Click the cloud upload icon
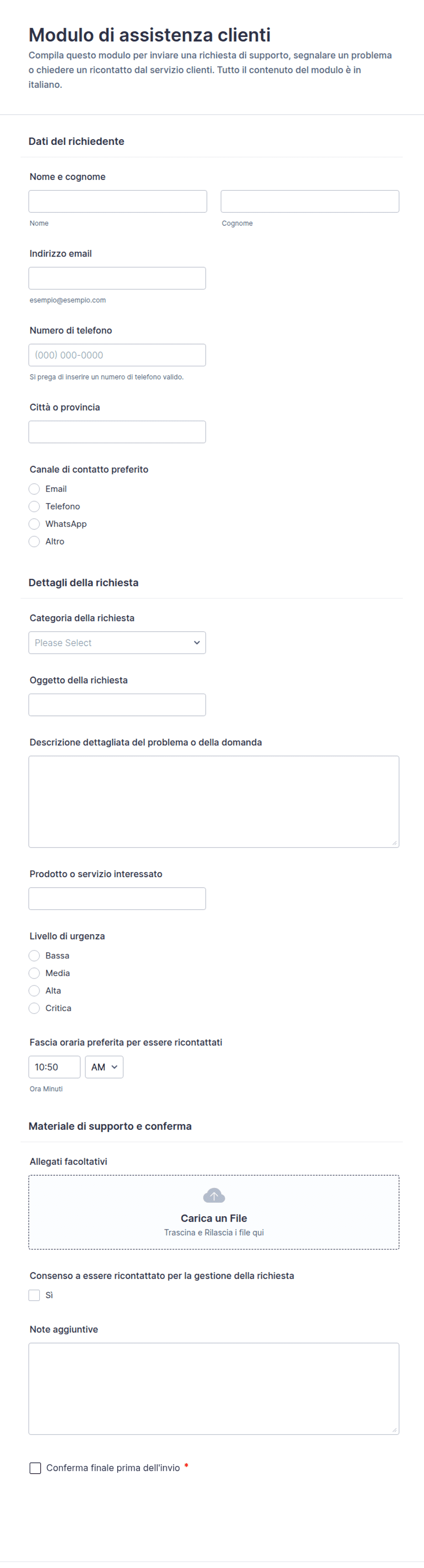 (214, 1195)
